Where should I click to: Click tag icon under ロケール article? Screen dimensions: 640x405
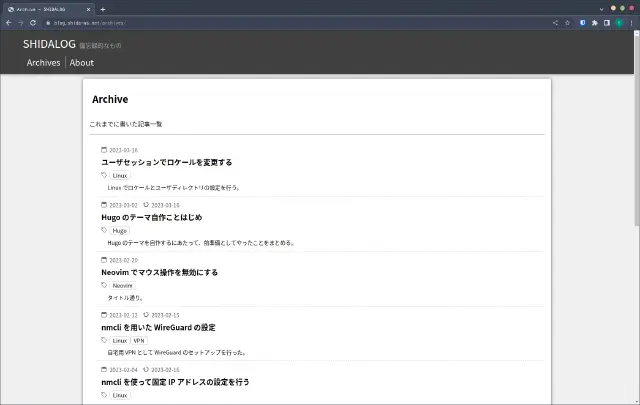(104, 175)
